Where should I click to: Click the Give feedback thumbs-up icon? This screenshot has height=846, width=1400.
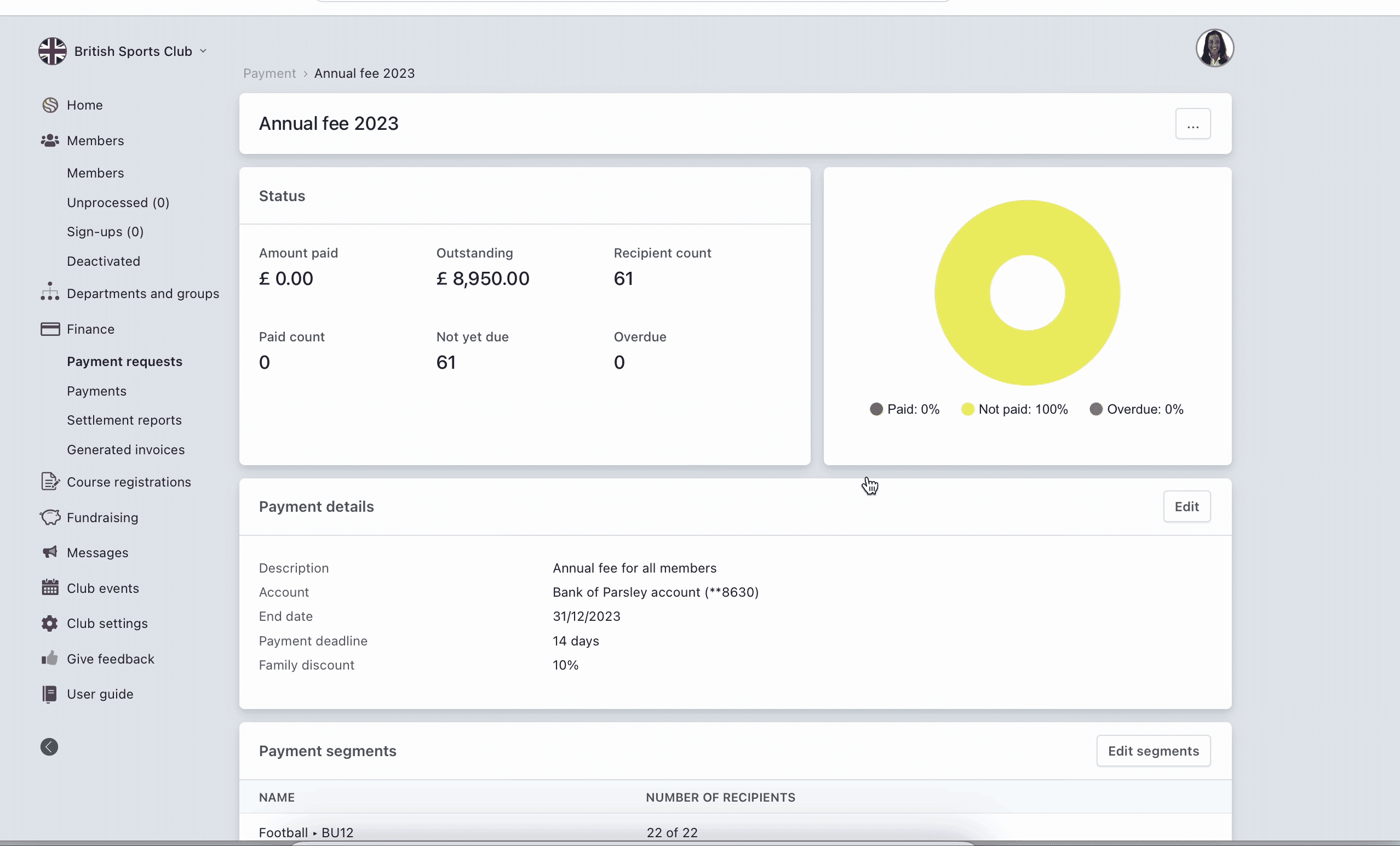click(50, 659)
